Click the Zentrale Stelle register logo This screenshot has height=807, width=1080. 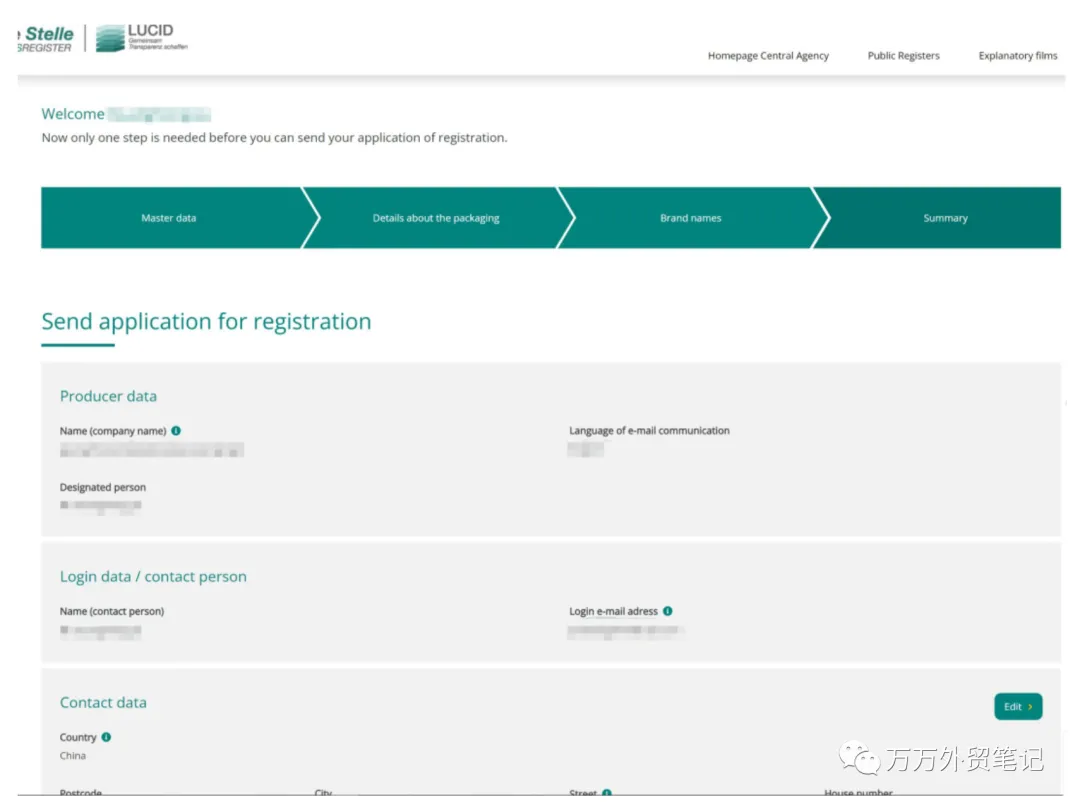(45, 39)
